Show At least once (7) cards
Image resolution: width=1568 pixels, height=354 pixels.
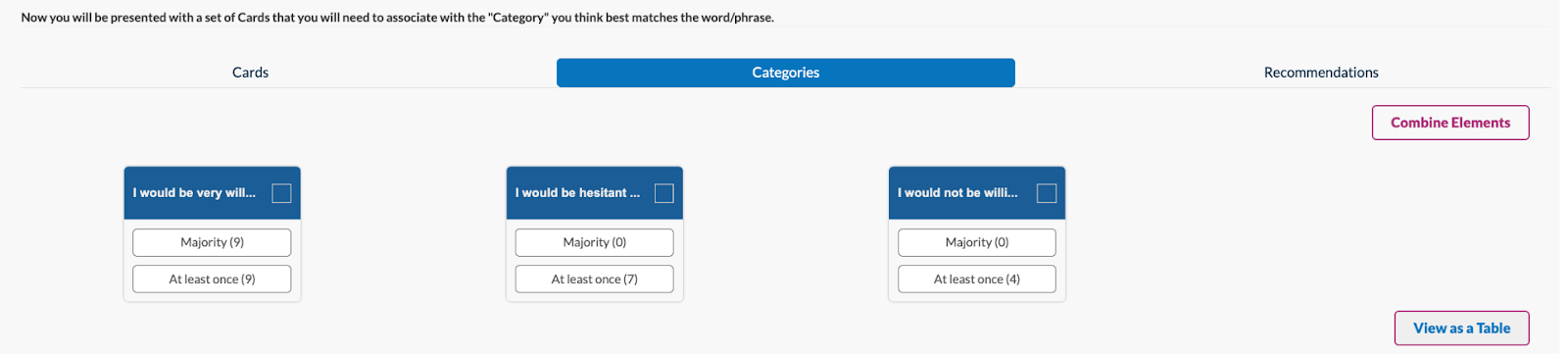[594, 279]
